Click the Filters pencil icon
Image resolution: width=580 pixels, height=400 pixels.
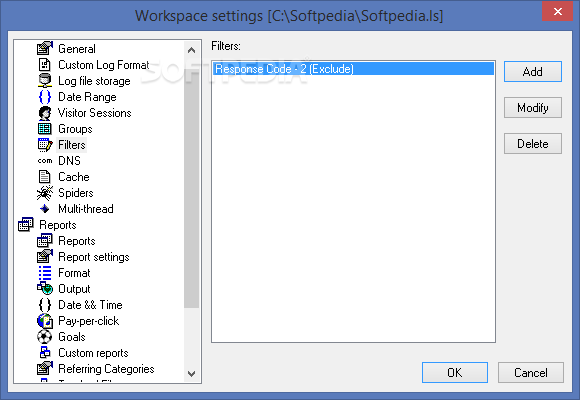click(45, 145)
